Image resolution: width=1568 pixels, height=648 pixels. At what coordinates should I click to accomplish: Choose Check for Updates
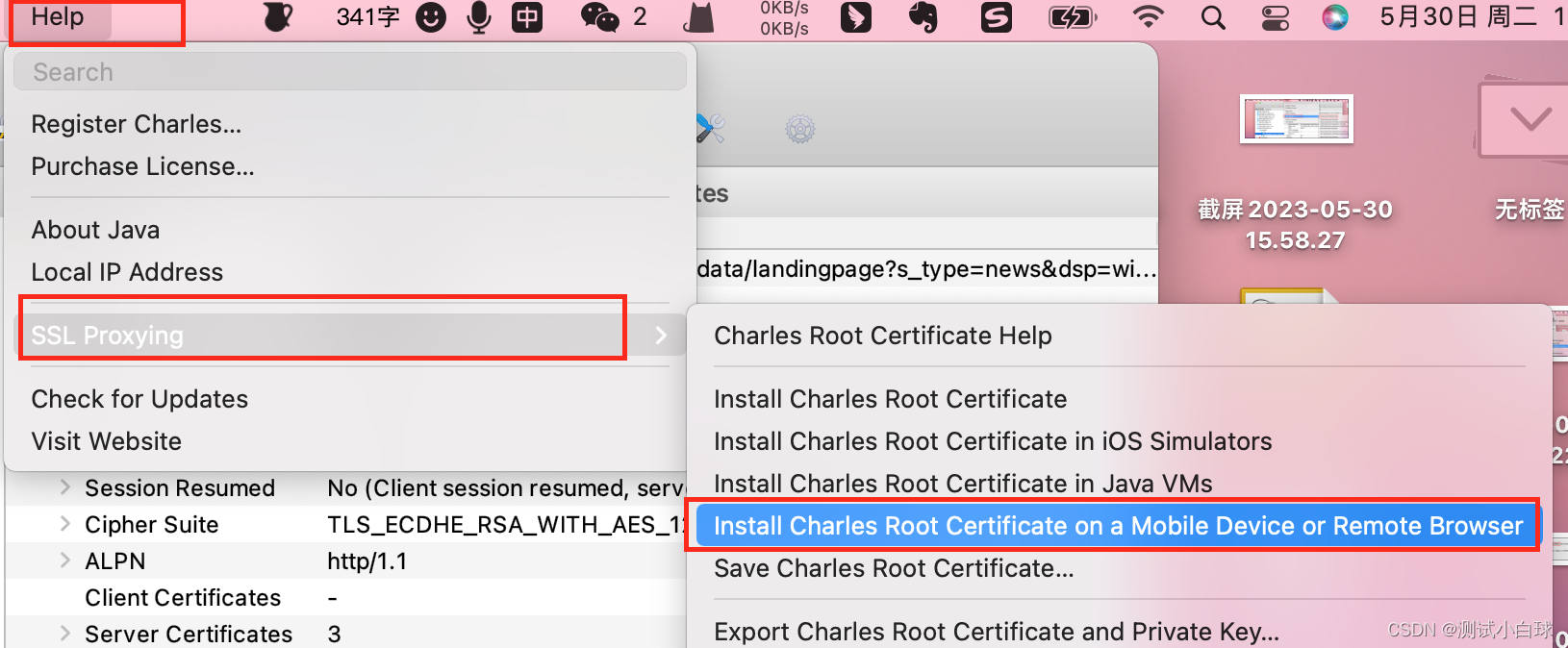tap(139, 399)
